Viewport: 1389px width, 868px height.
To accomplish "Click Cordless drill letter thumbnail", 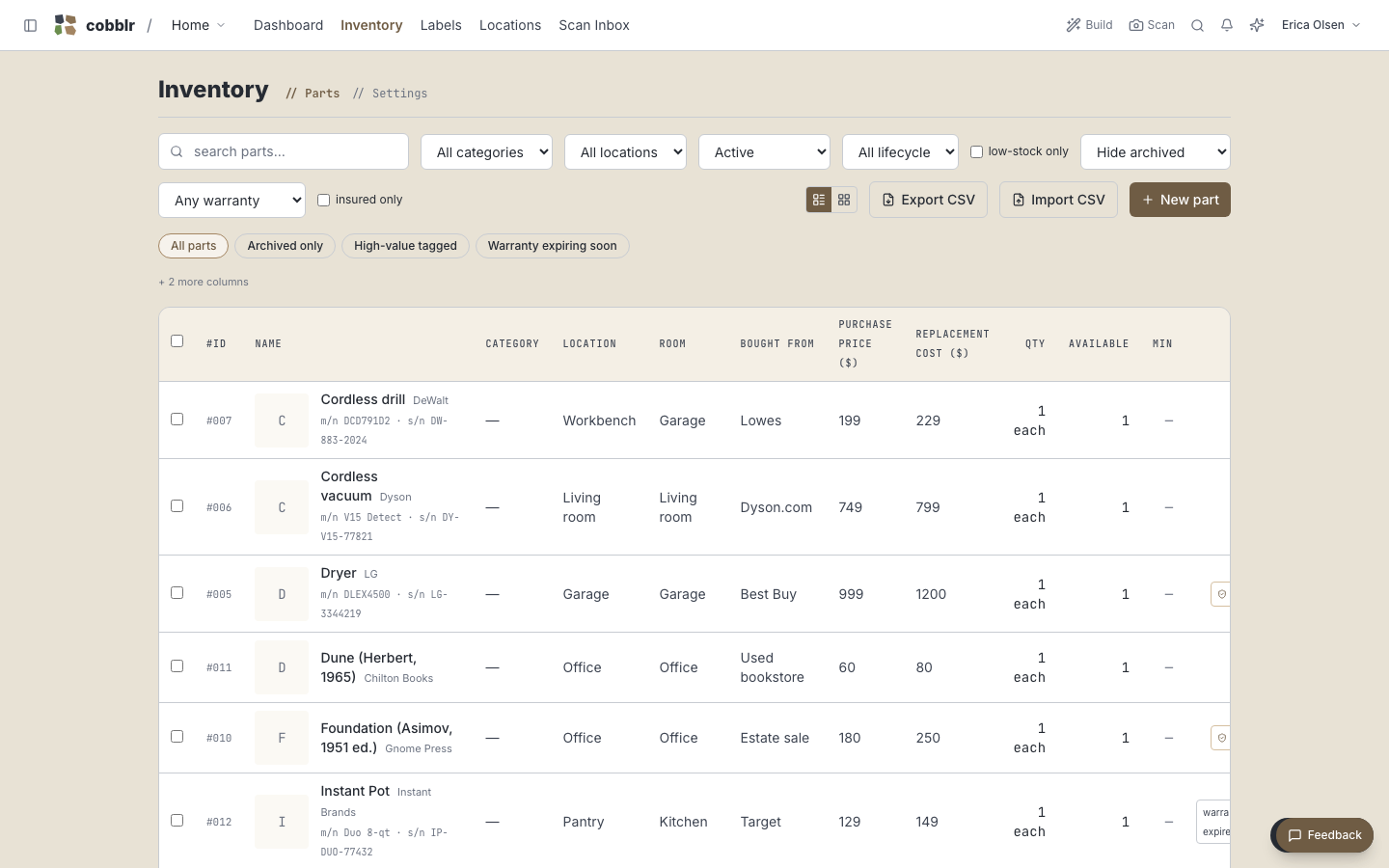I will pos(282,420).
